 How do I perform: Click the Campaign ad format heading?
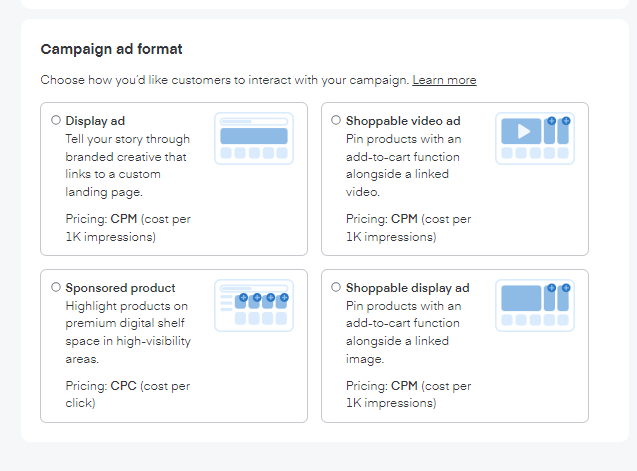111,49
